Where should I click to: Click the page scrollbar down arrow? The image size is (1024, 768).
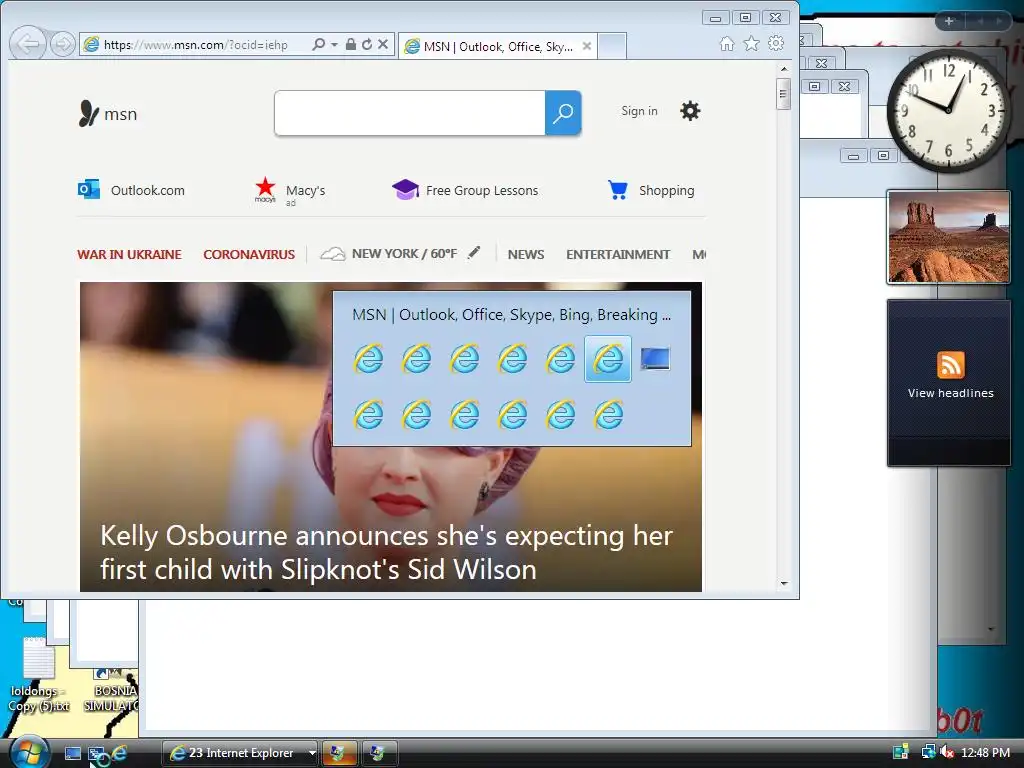[x=784, y=583]
